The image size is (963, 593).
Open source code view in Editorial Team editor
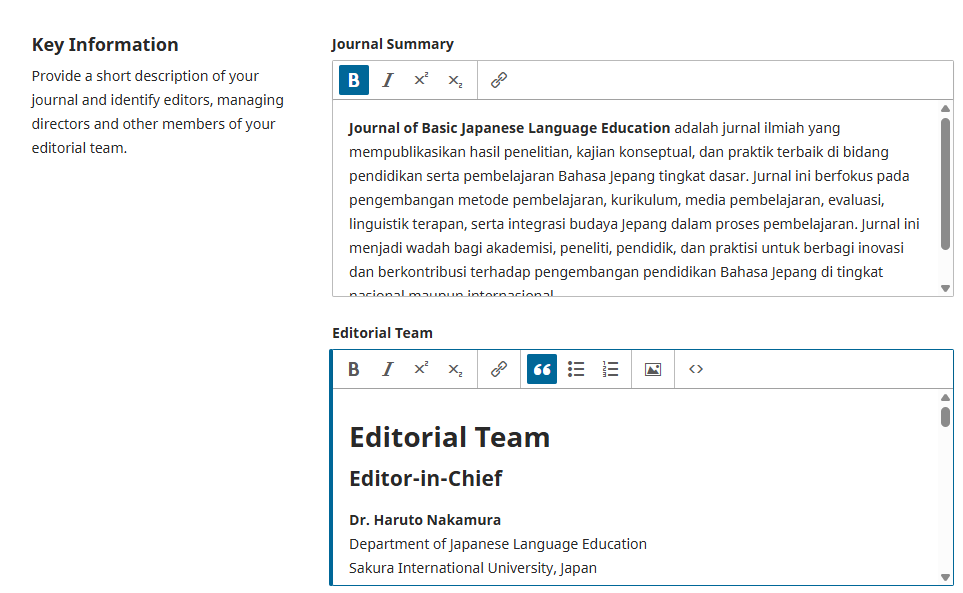tap(696, 369)
